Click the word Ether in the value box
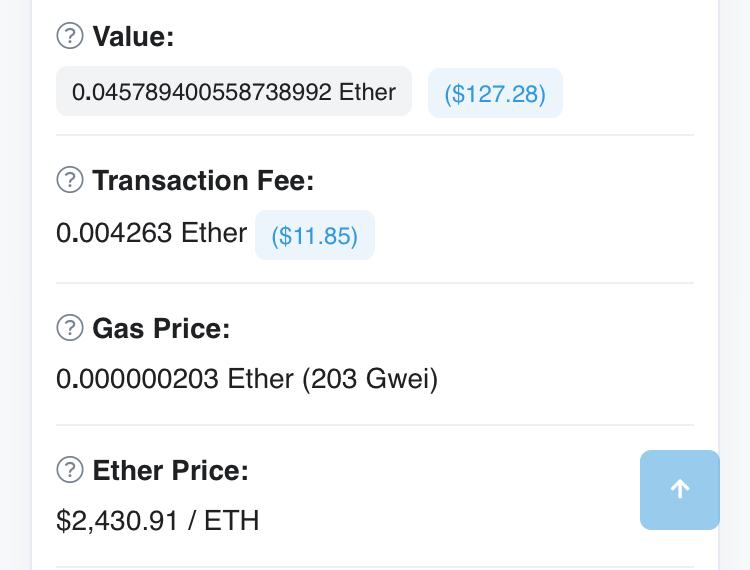The height and width of the screenshot is (570, 750). point(367,92)
